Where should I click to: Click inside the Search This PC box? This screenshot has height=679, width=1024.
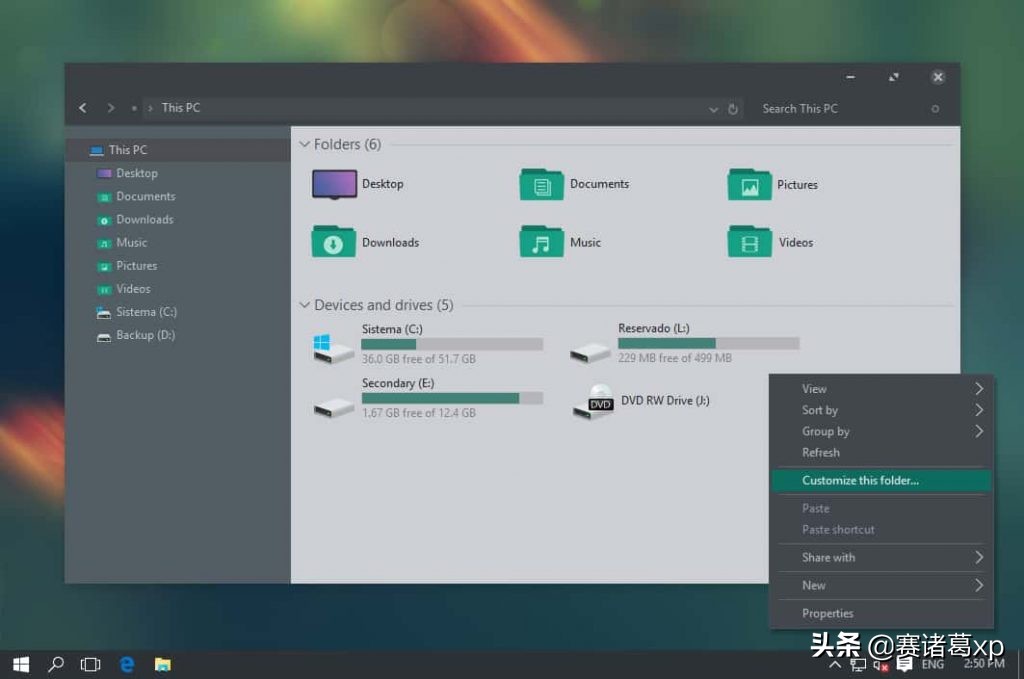(x=820, y=108)
